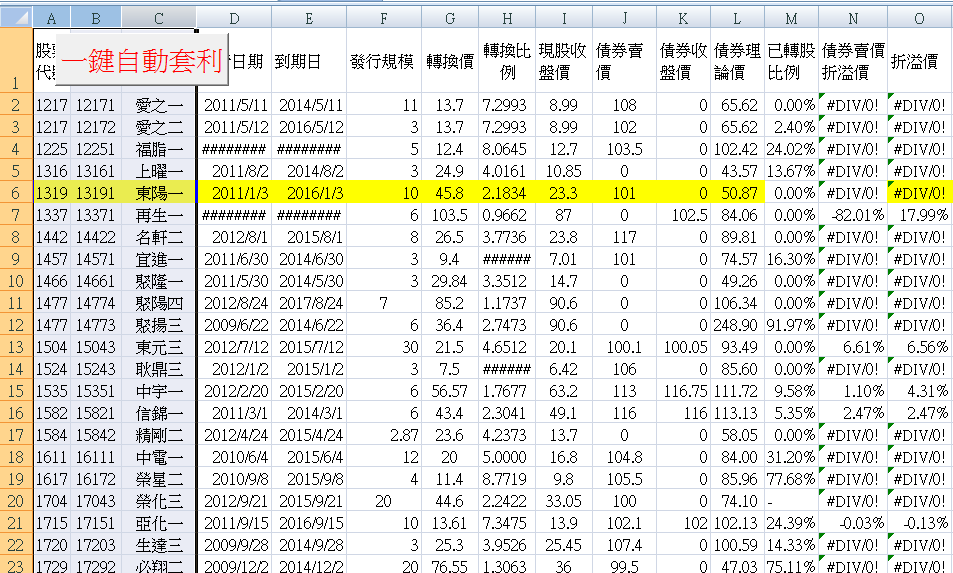Select row 6 header

16,192
